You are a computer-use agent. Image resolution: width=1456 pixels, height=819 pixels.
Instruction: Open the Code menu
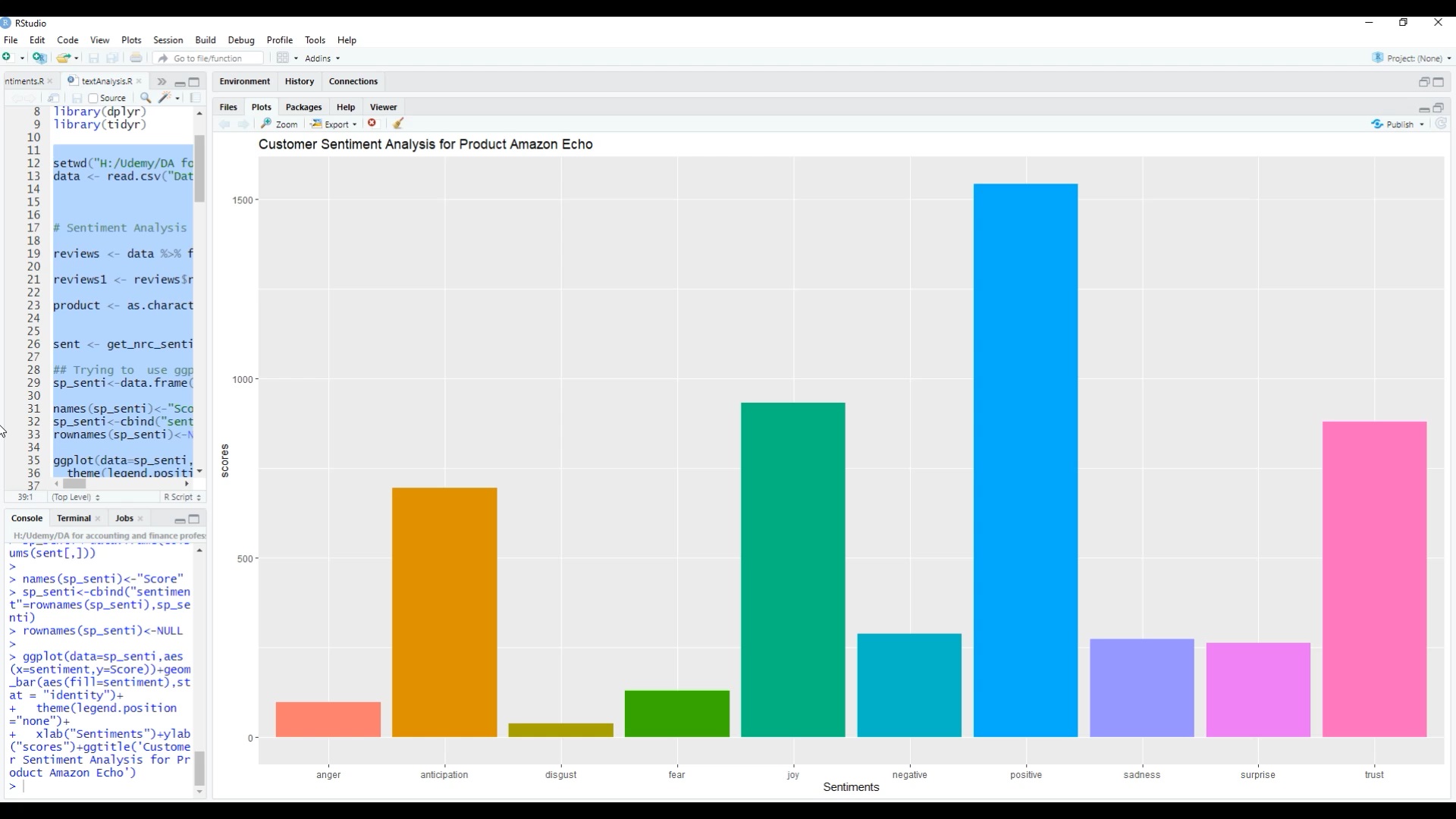(x=67, y=40)
